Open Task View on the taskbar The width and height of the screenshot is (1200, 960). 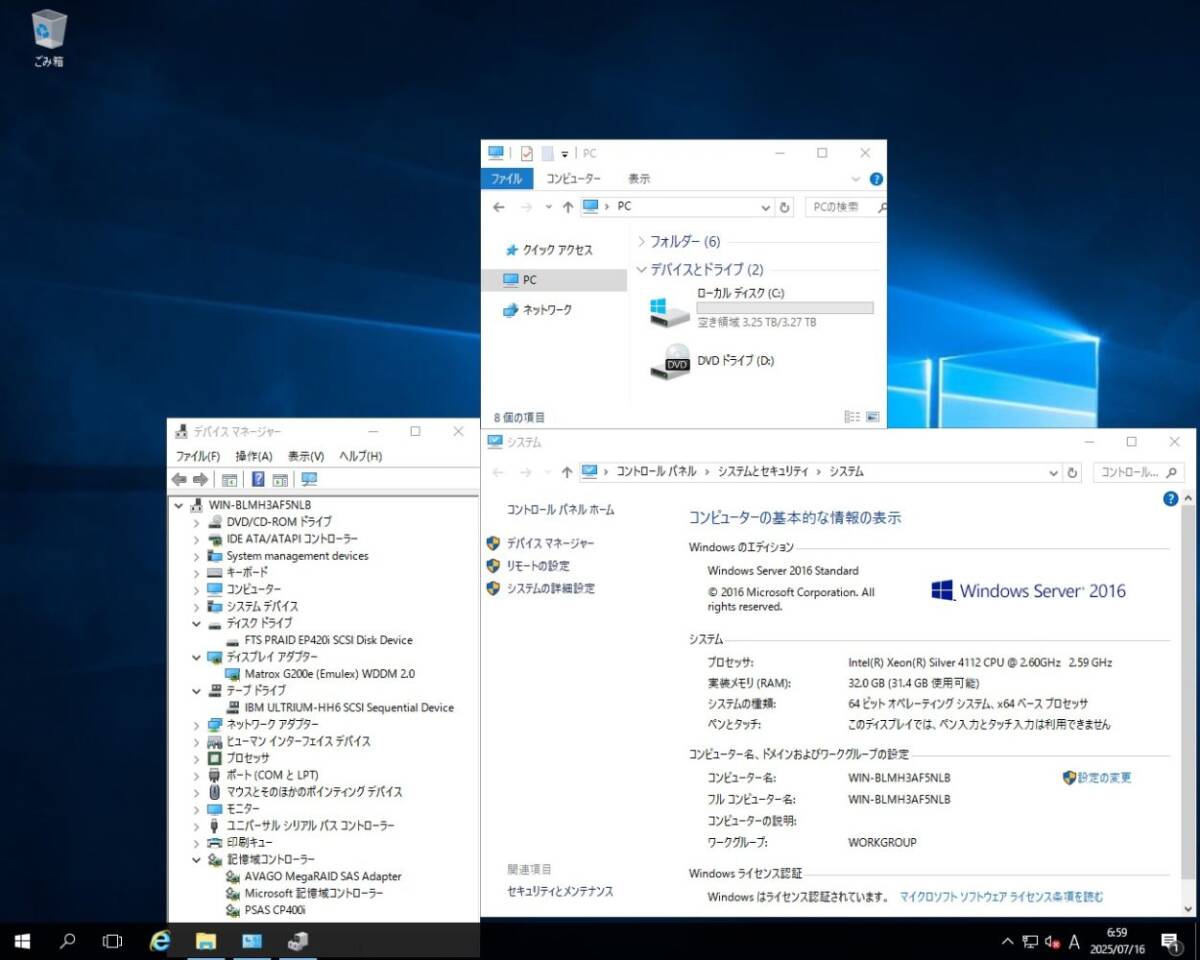coord(113,941)
